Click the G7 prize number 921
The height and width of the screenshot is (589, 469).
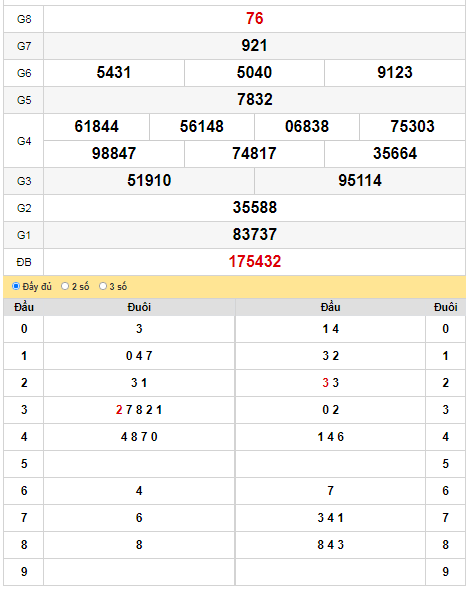click(255, 45)
